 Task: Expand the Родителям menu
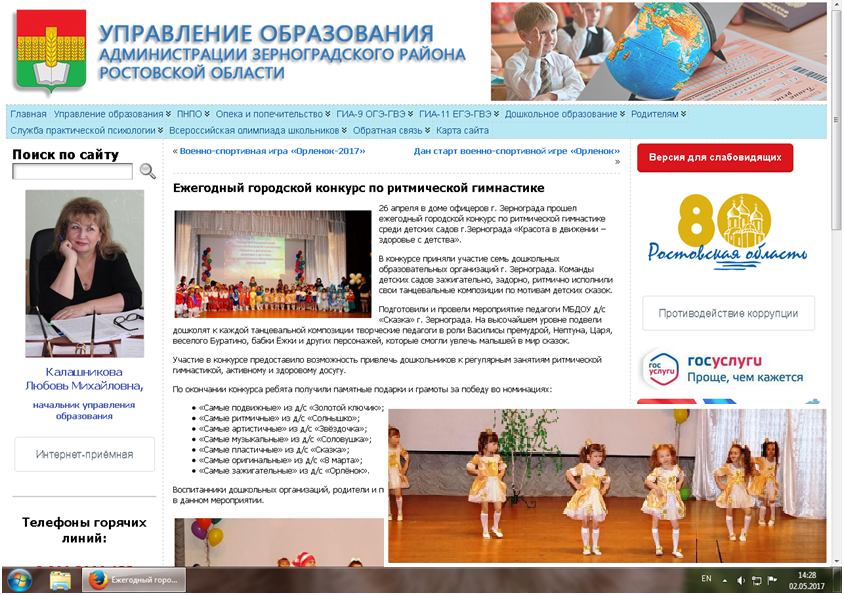click(x=658, y=114)
